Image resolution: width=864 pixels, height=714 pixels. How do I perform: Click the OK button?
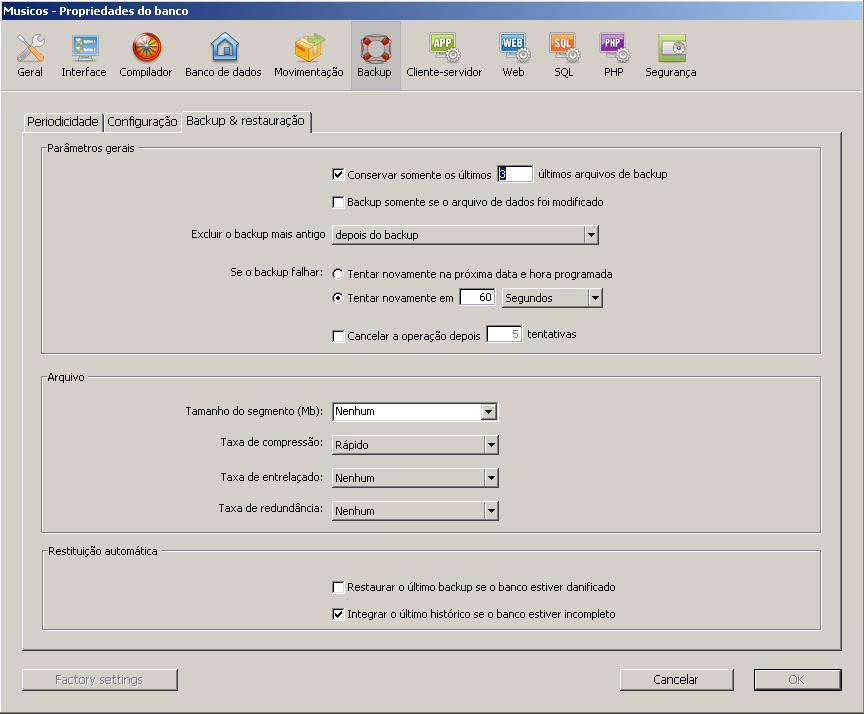(797, 680)
